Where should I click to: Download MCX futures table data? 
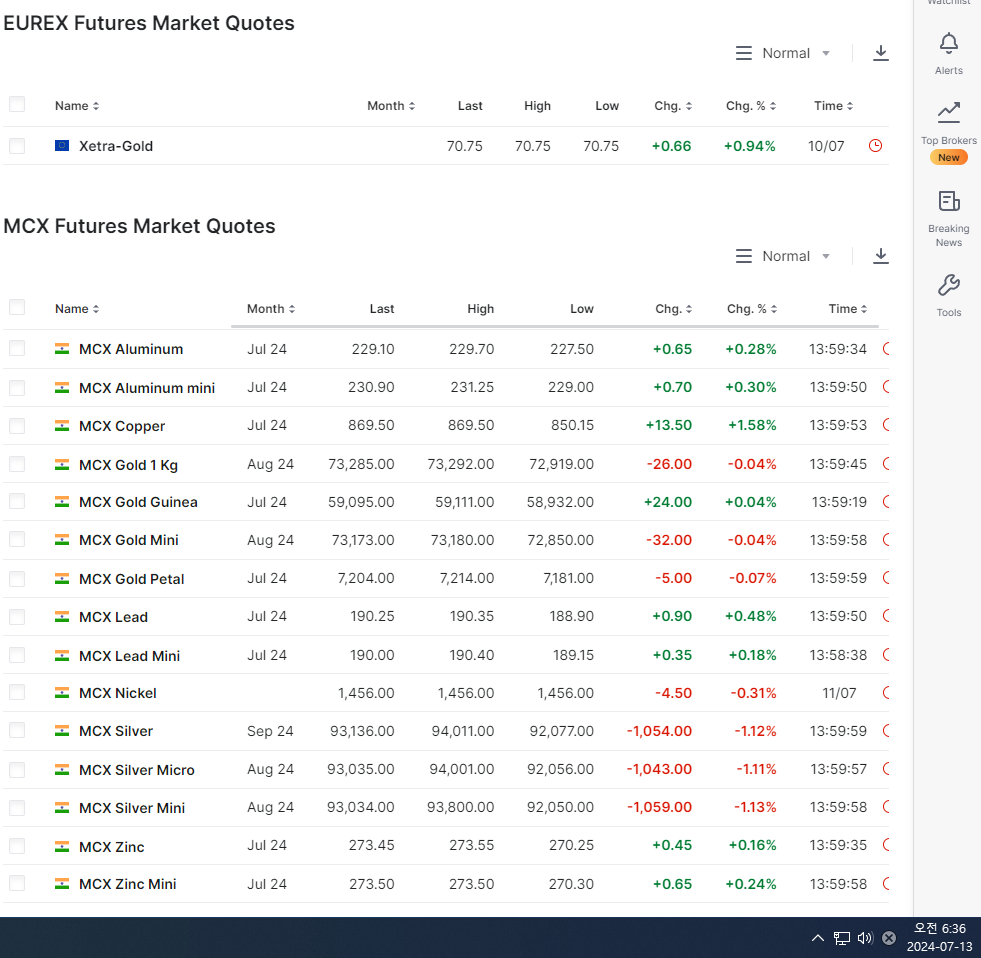pos(880,256)
